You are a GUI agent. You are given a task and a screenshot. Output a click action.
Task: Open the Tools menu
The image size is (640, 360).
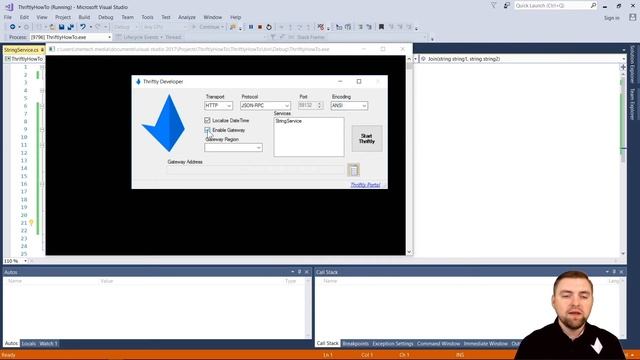click(x=147, y=17)
